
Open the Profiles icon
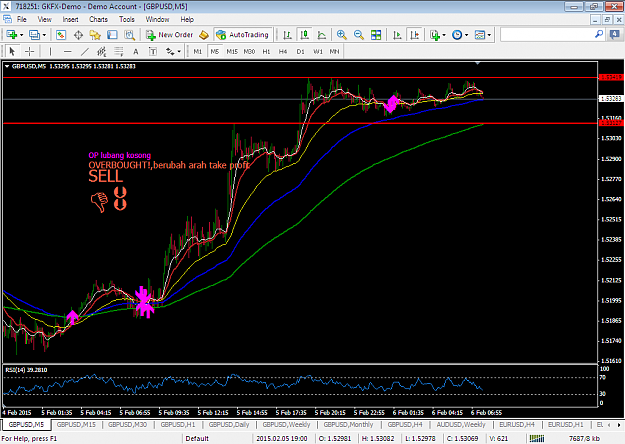[x=34, y=35]
